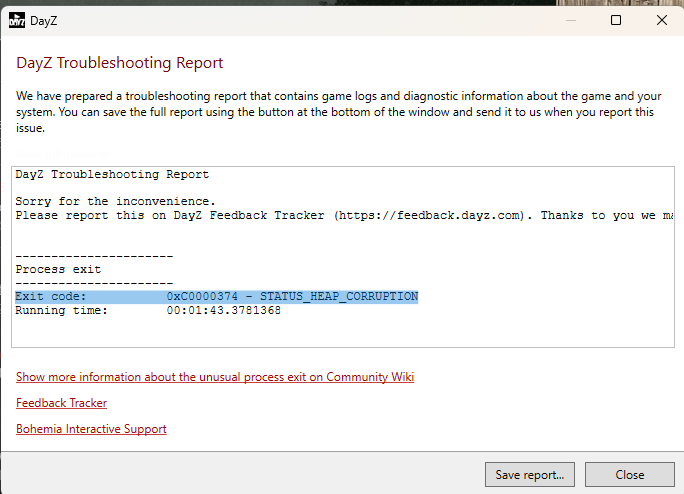Close the DayZ window with X
684x494 pixels.
pyautogui.click(x=662, y=20)
